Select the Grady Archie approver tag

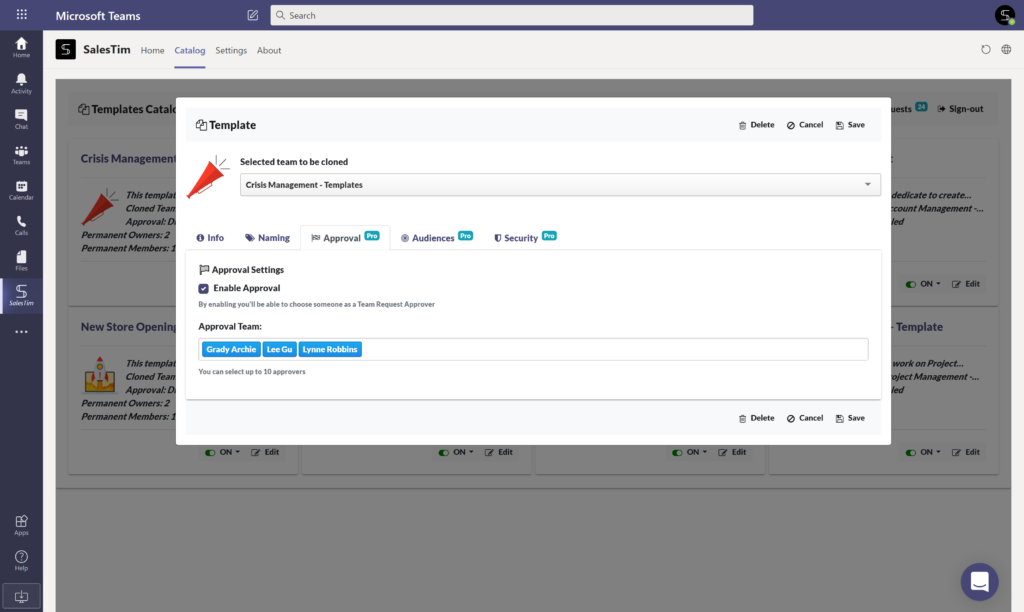[x=231, y=349]
